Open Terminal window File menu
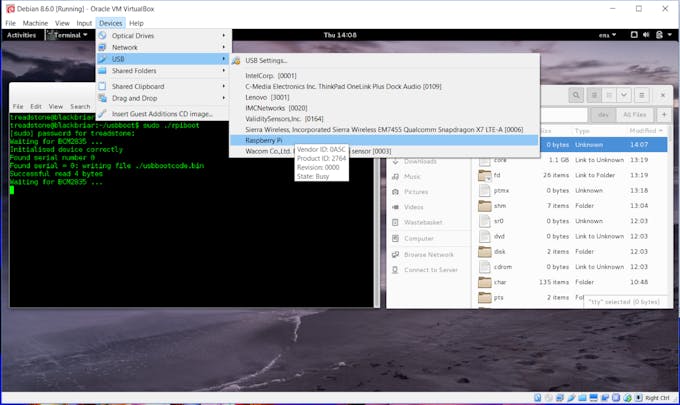 pos(18,106)
